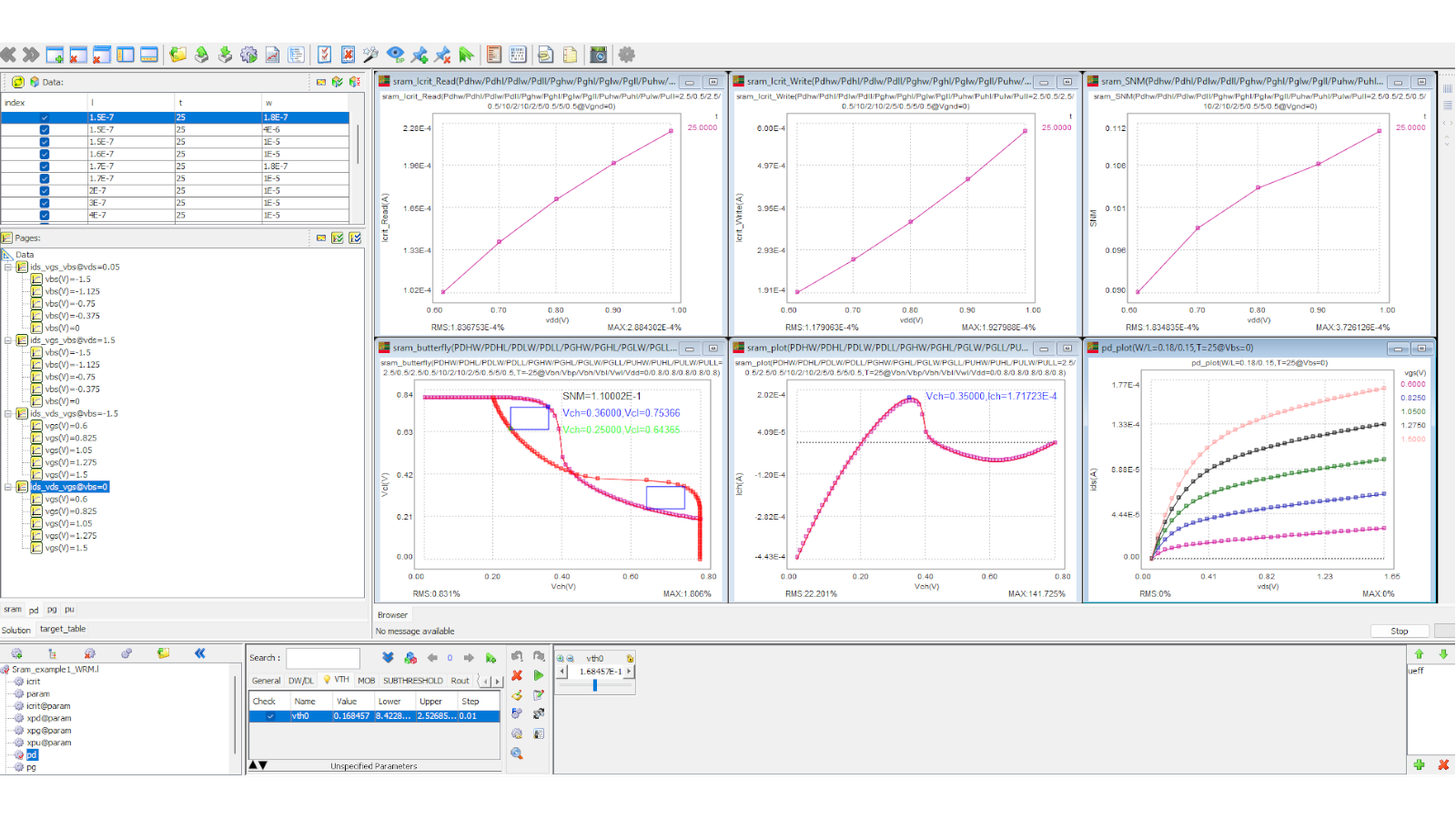
Task: Click the eye DP view icon
Action: point(395,55)
